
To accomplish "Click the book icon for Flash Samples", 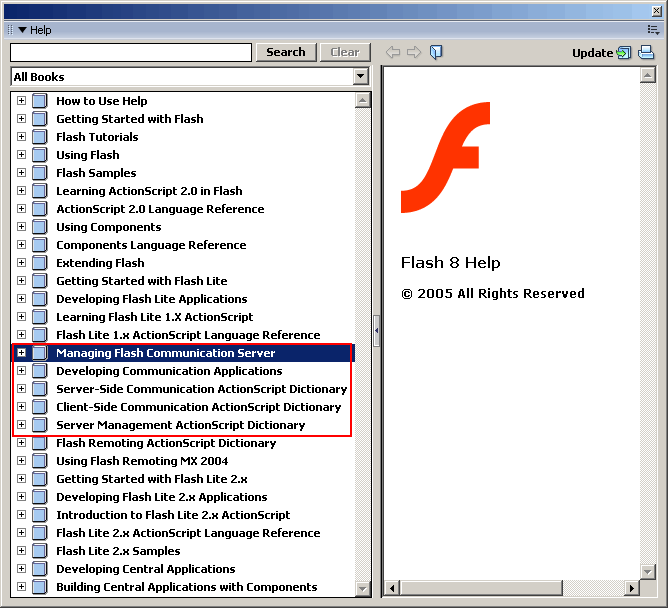I will [40, 173].
